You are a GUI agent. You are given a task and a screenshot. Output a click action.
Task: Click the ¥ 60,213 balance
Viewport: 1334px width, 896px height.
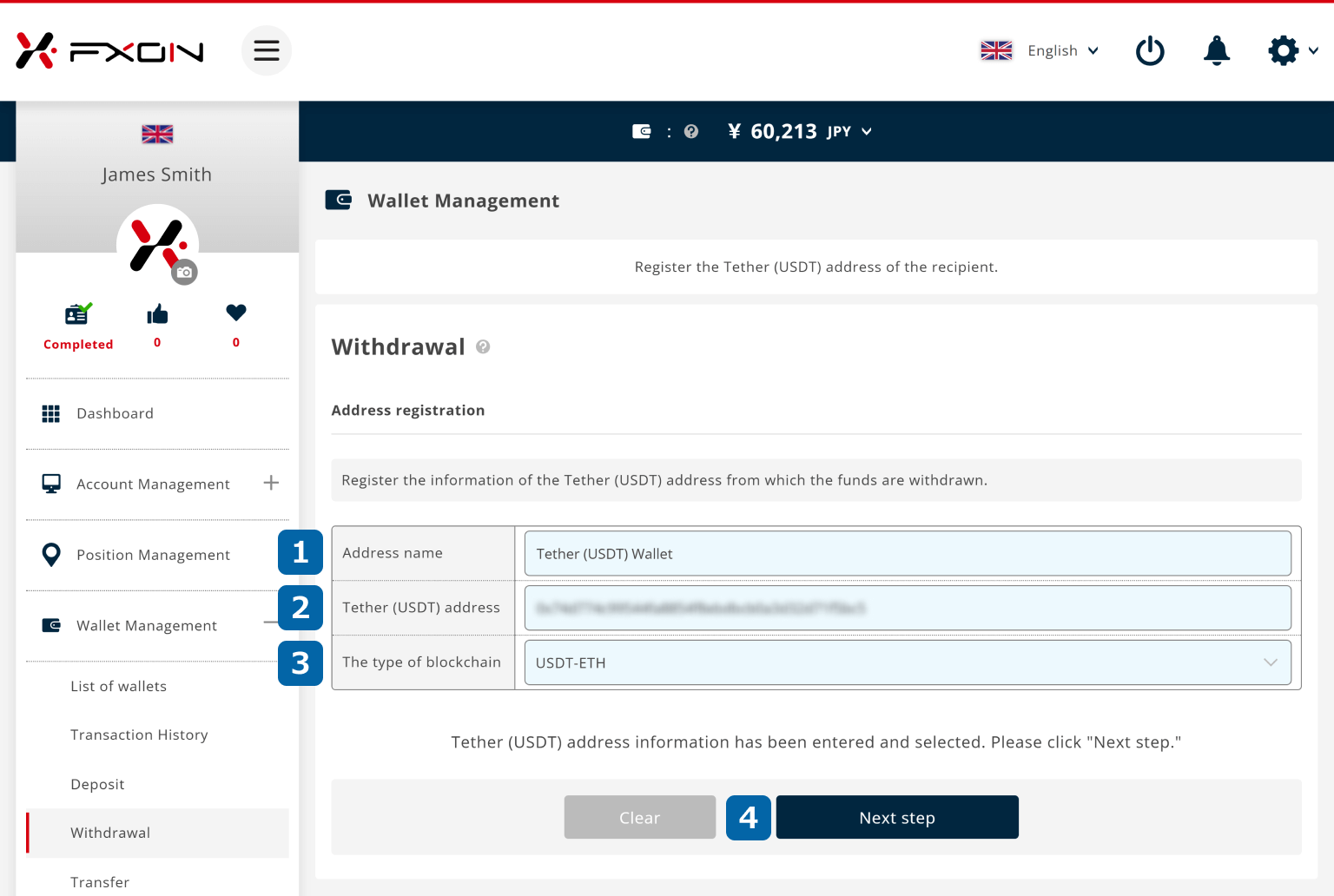pyautogui.click(x=772, y=131)
